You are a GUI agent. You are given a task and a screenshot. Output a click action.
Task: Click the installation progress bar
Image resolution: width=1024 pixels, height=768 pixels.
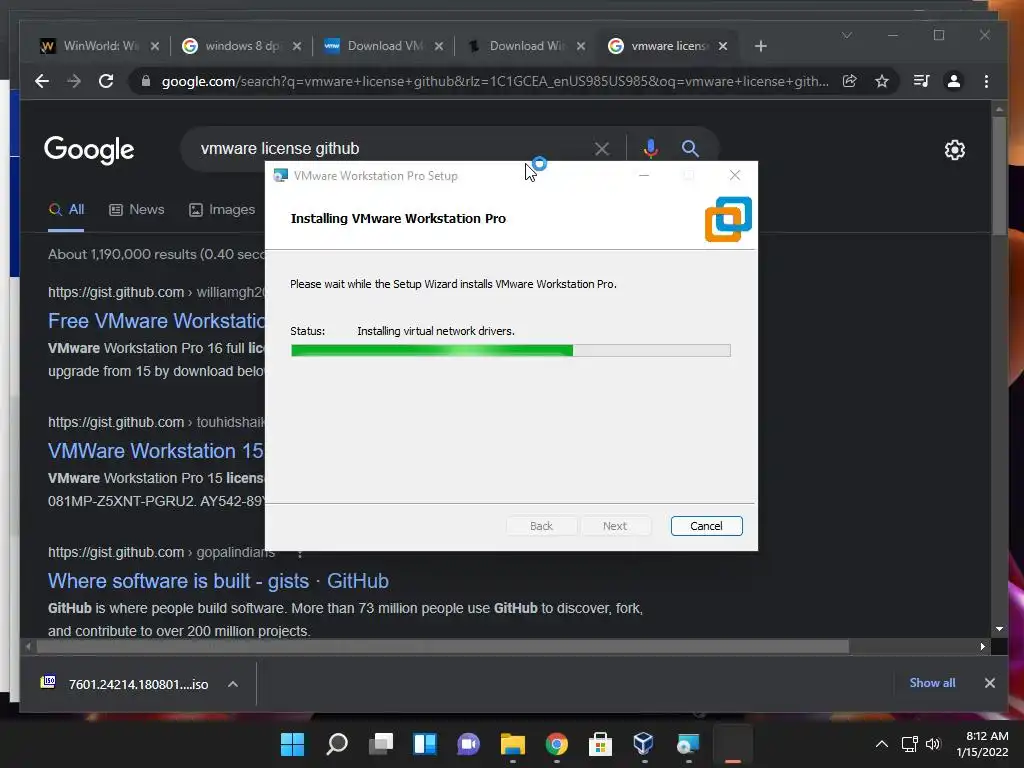point(511,351)
